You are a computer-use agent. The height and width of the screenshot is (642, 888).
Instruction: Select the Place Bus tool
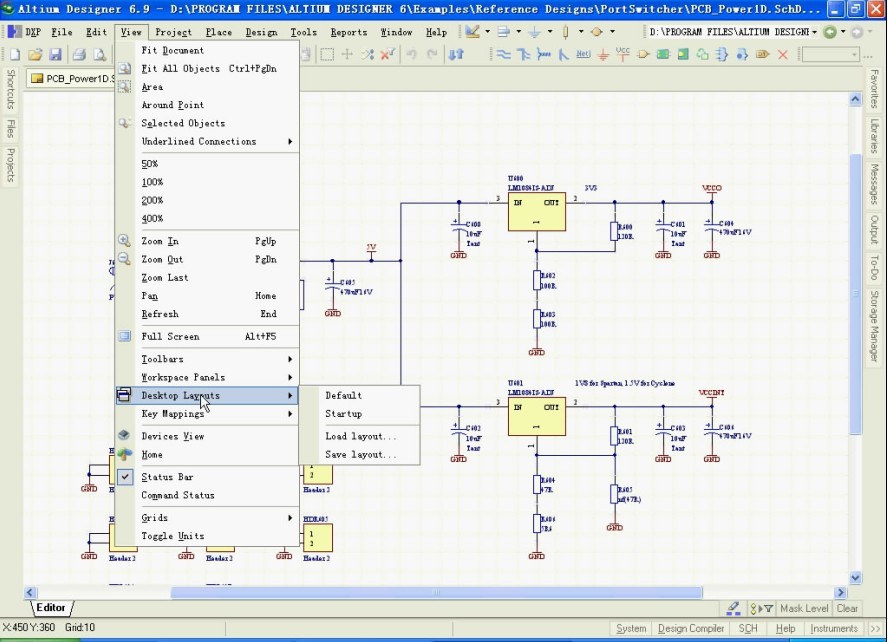point(523,54)
